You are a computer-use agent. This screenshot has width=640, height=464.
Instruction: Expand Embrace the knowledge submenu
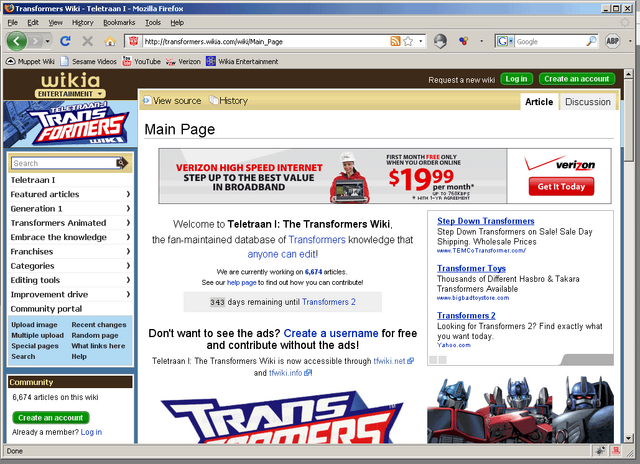128,237
